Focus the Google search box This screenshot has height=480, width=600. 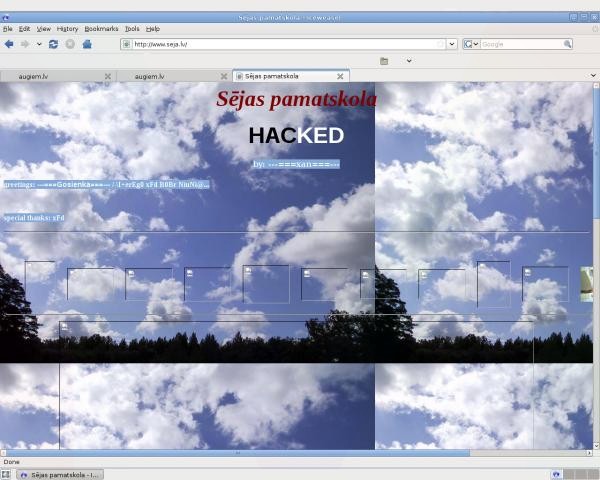(520, 44)
